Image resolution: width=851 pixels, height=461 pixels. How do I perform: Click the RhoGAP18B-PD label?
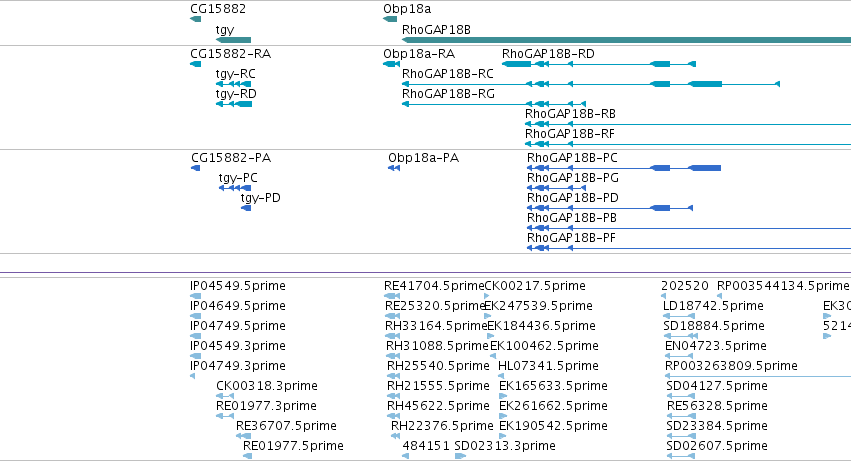pyautogui.click(x=573, y=198)
